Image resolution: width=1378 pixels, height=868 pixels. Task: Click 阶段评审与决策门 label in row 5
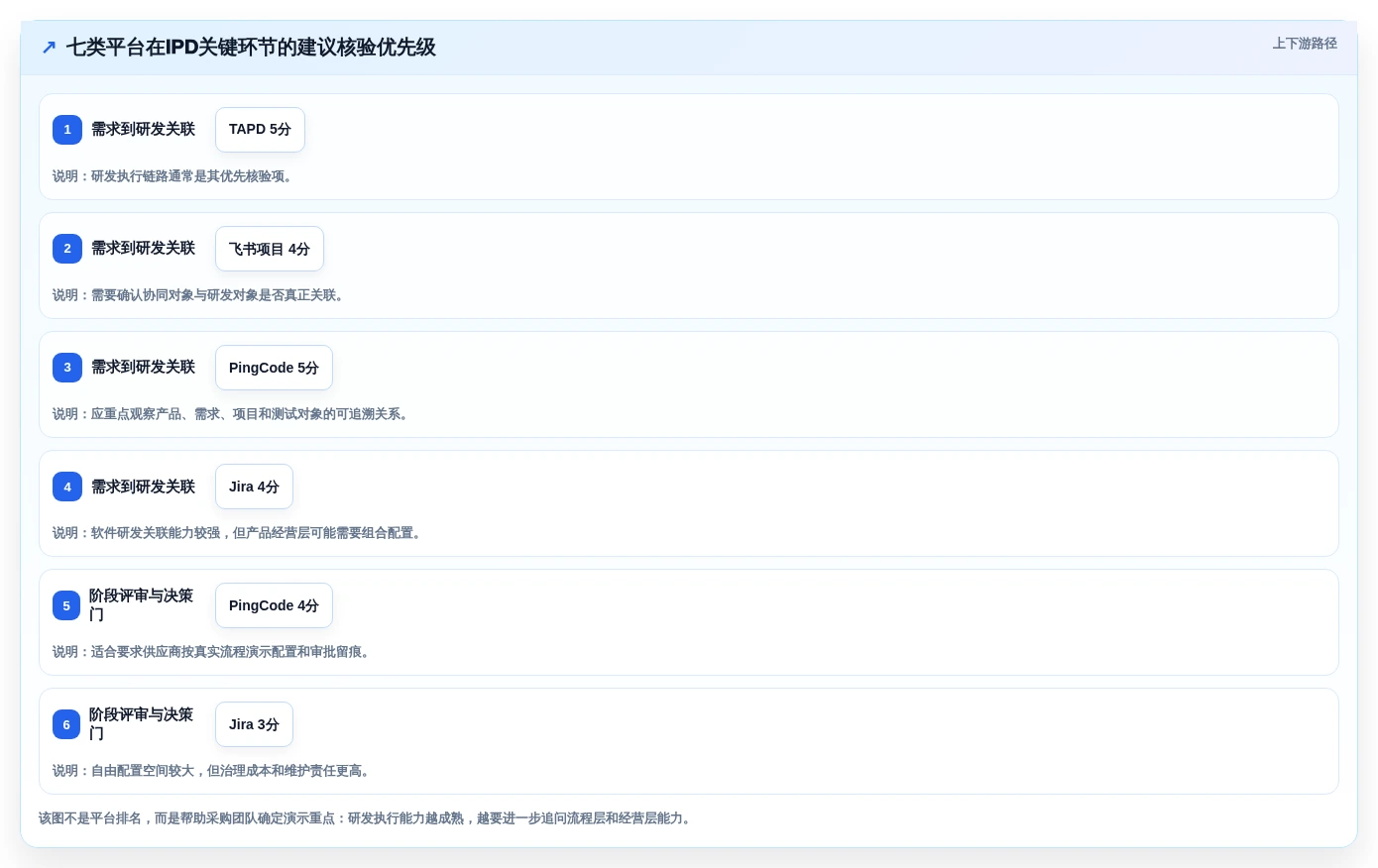(x=142, y=605)
